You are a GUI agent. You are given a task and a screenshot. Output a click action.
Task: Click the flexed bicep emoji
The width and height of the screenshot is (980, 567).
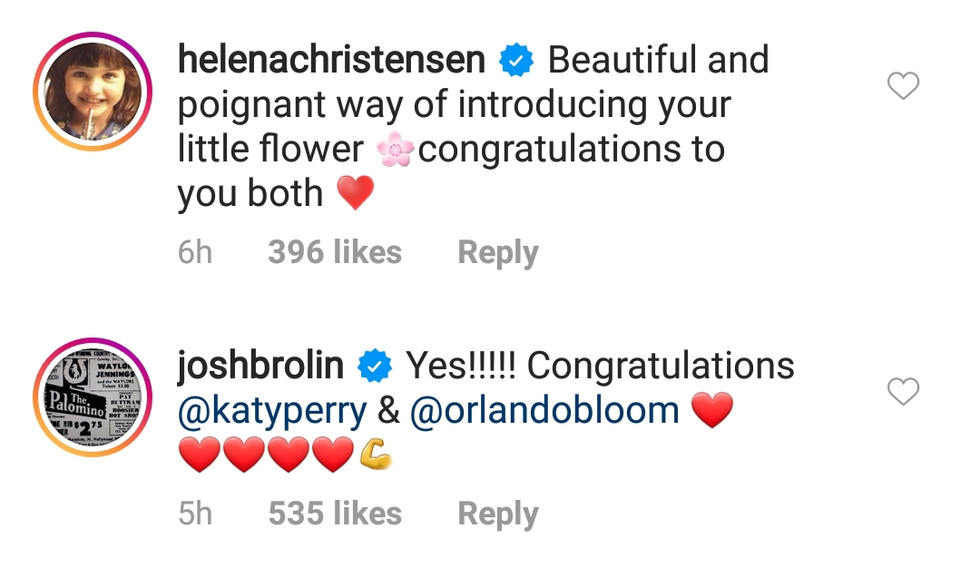pyautogui.click(x=375, y=456)
